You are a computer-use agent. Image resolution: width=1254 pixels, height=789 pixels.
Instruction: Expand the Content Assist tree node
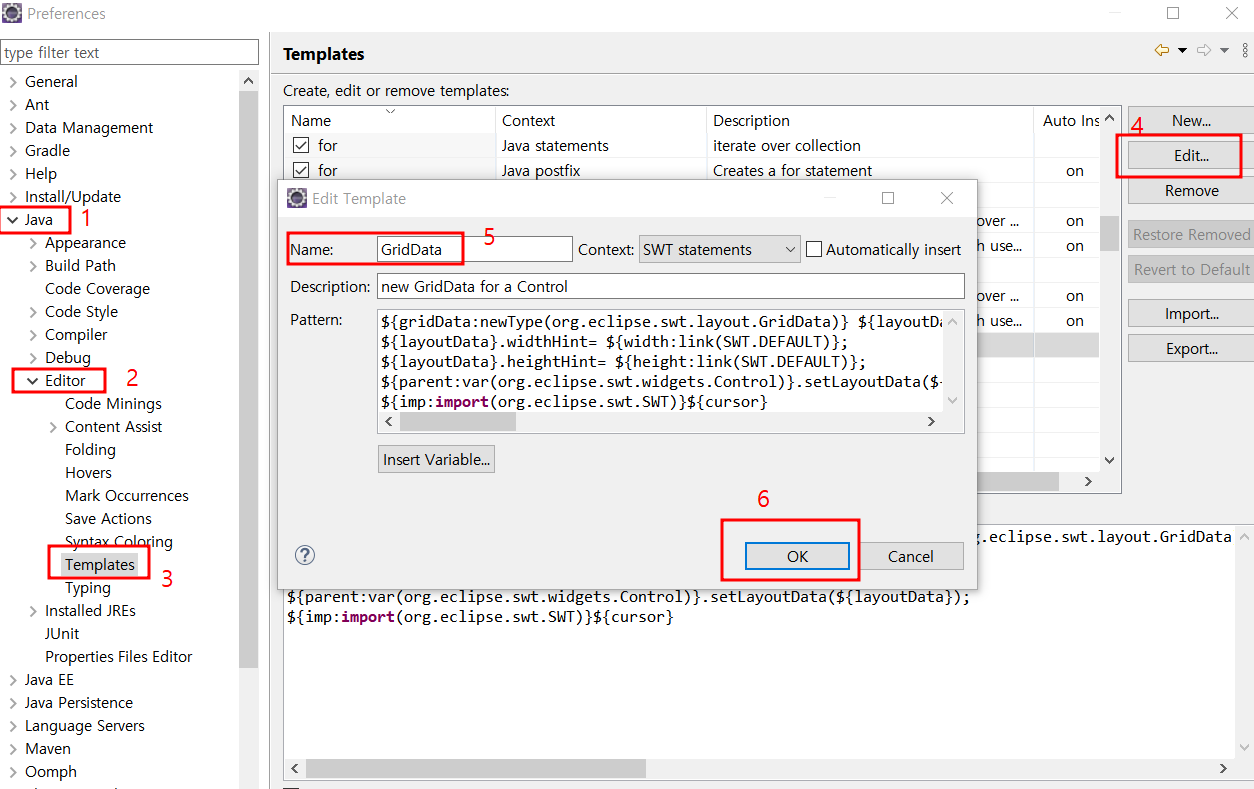52,427
